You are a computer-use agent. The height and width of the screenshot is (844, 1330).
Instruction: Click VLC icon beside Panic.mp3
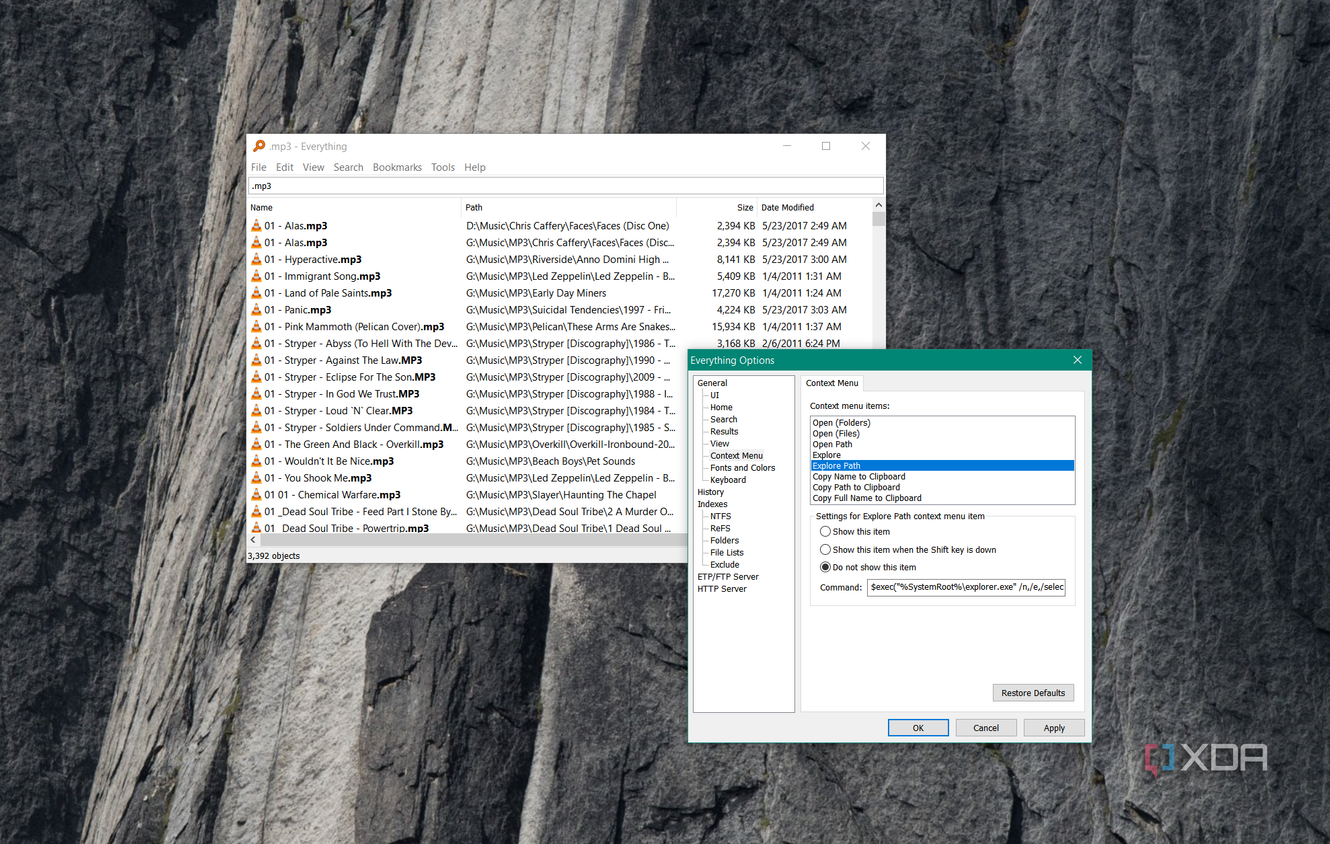click(x=256, y=310)
